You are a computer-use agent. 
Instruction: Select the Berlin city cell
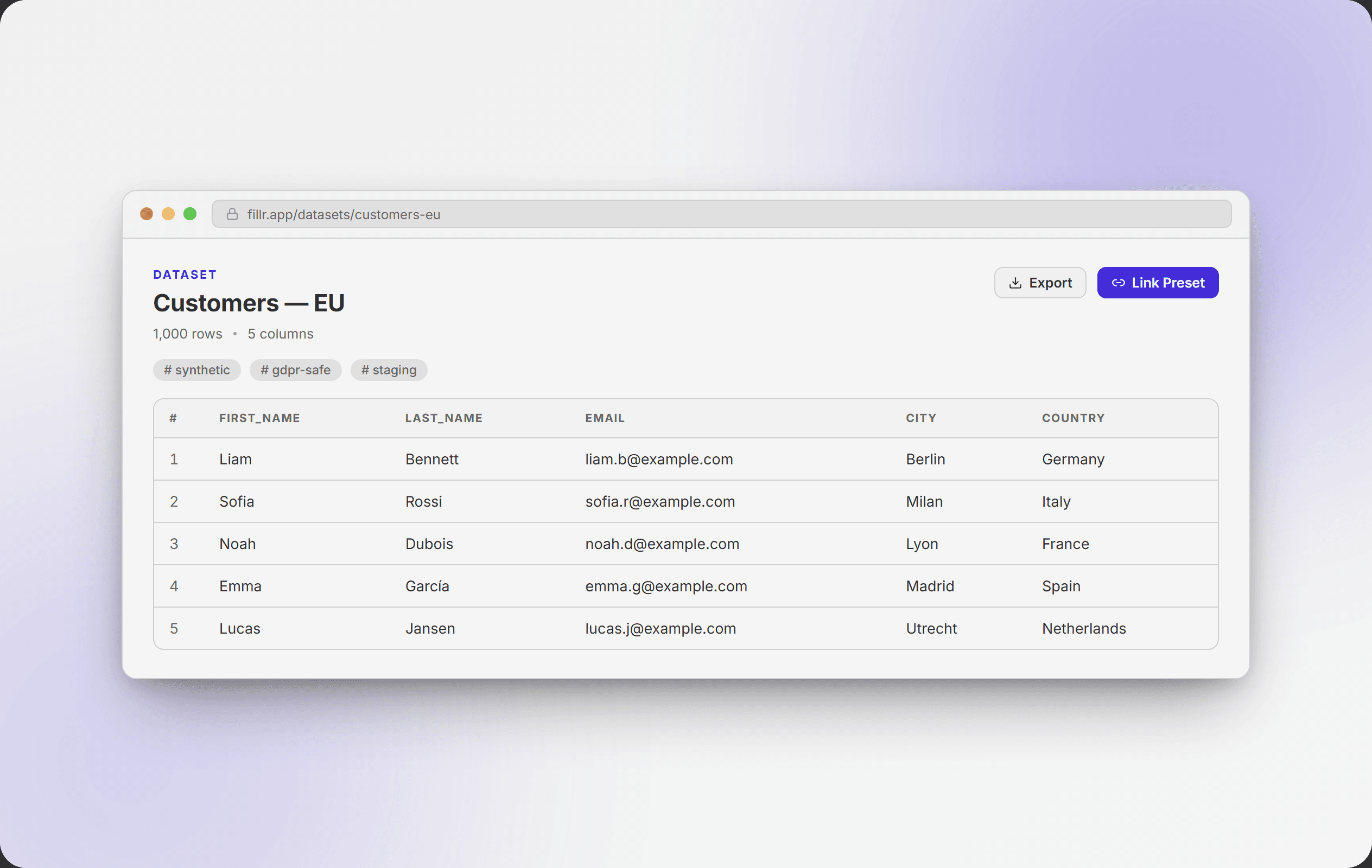926,459
